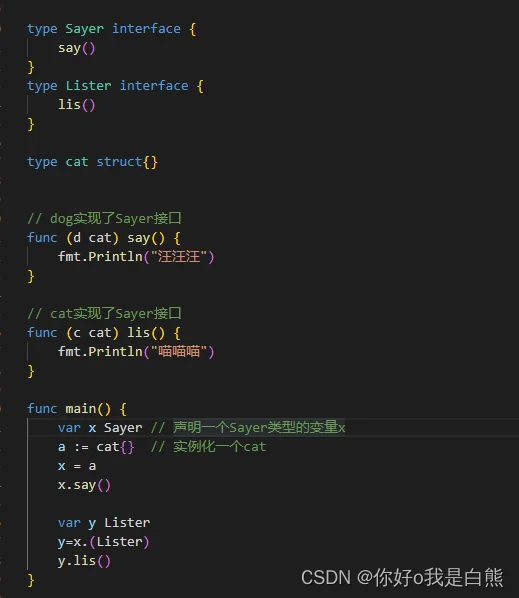This screenshot has height=598, width=519.
Task: Click the var y Lister declaration
Action: click(x=104, y=522)
